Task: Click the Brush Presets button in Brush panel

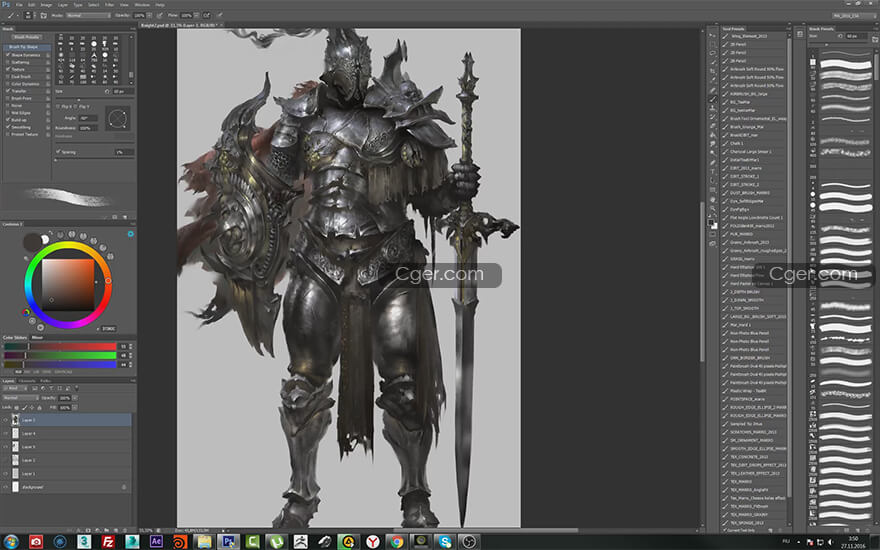Action: coord(27,37)
